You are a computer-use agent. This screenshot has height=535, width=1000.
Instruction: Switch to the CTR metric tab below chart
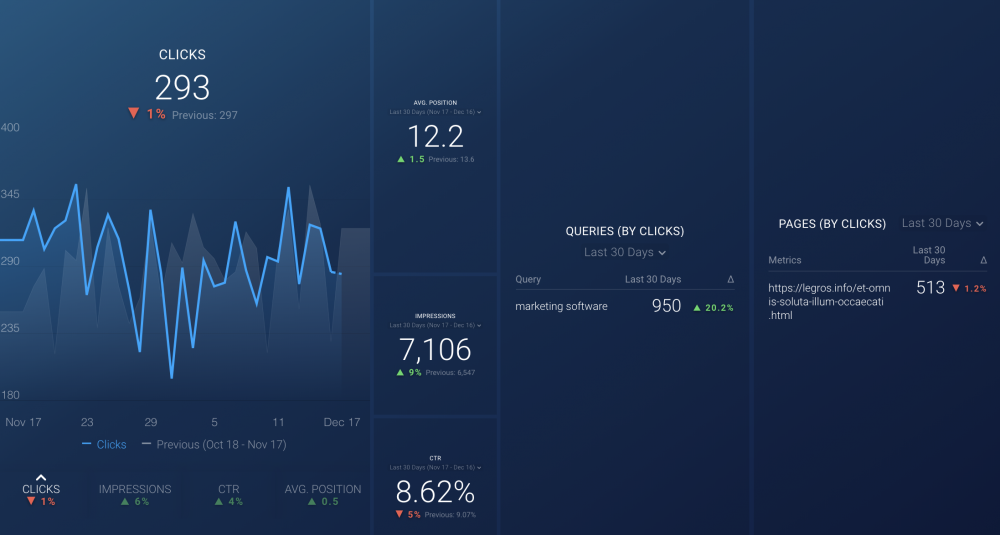(x=228, y=490)
